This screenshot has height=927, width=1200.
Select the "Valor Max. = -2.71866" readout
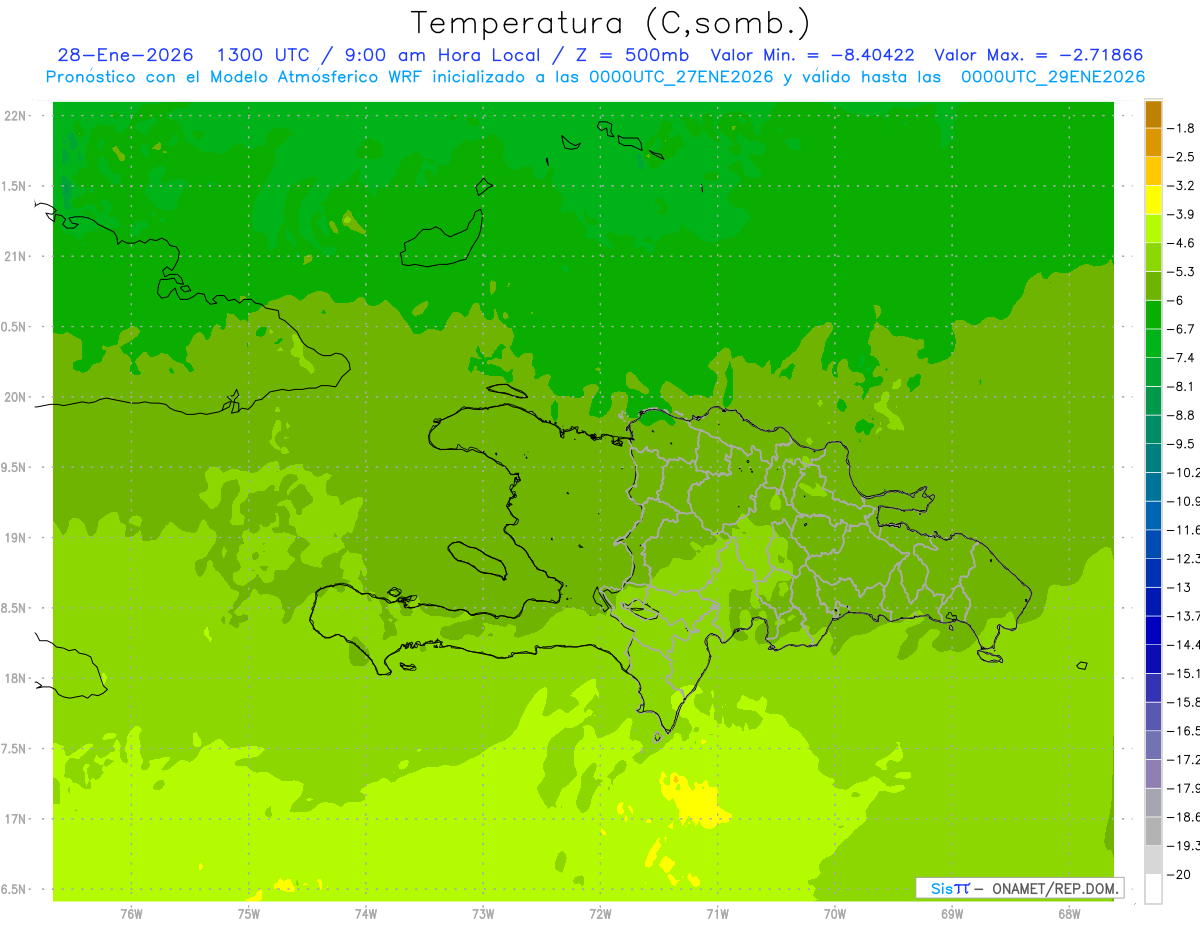[1039, 56]
